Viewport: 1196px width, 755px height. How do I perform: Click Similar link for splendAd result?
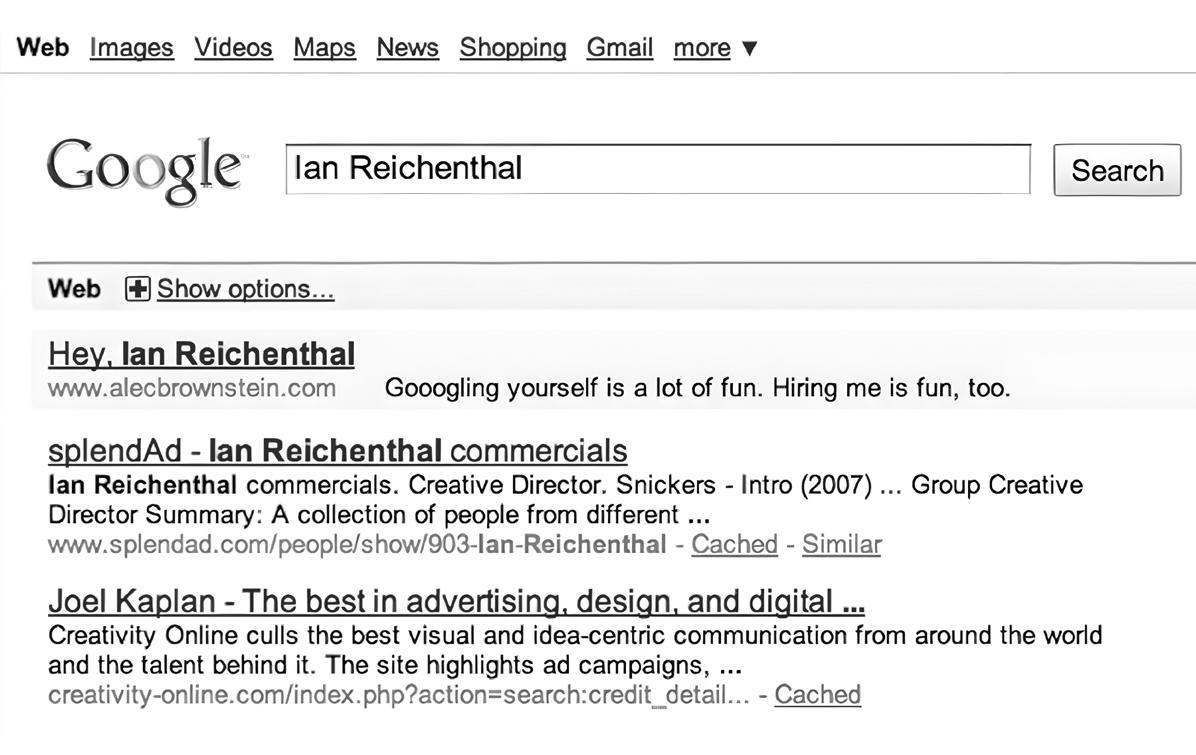[841, 545]
